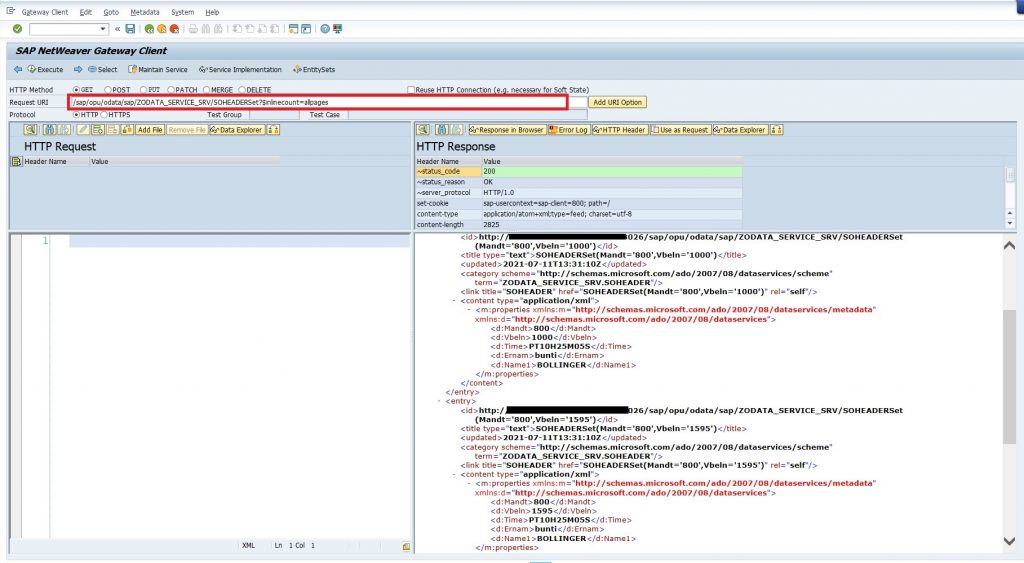This screenshot has width=1024, height=563.
Task: Open the Goto menu
Action: pos(111,12)
